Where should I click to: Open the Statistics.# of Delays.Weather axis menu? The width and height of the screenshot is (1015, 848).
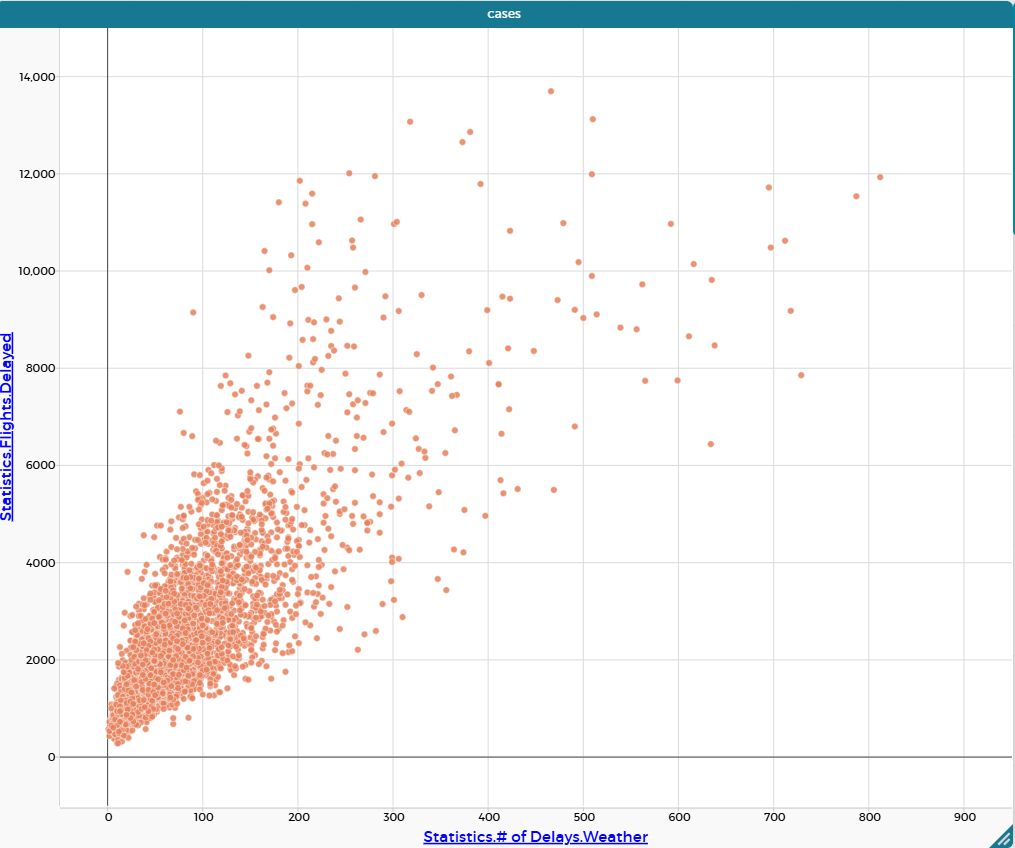pos(535,837)
